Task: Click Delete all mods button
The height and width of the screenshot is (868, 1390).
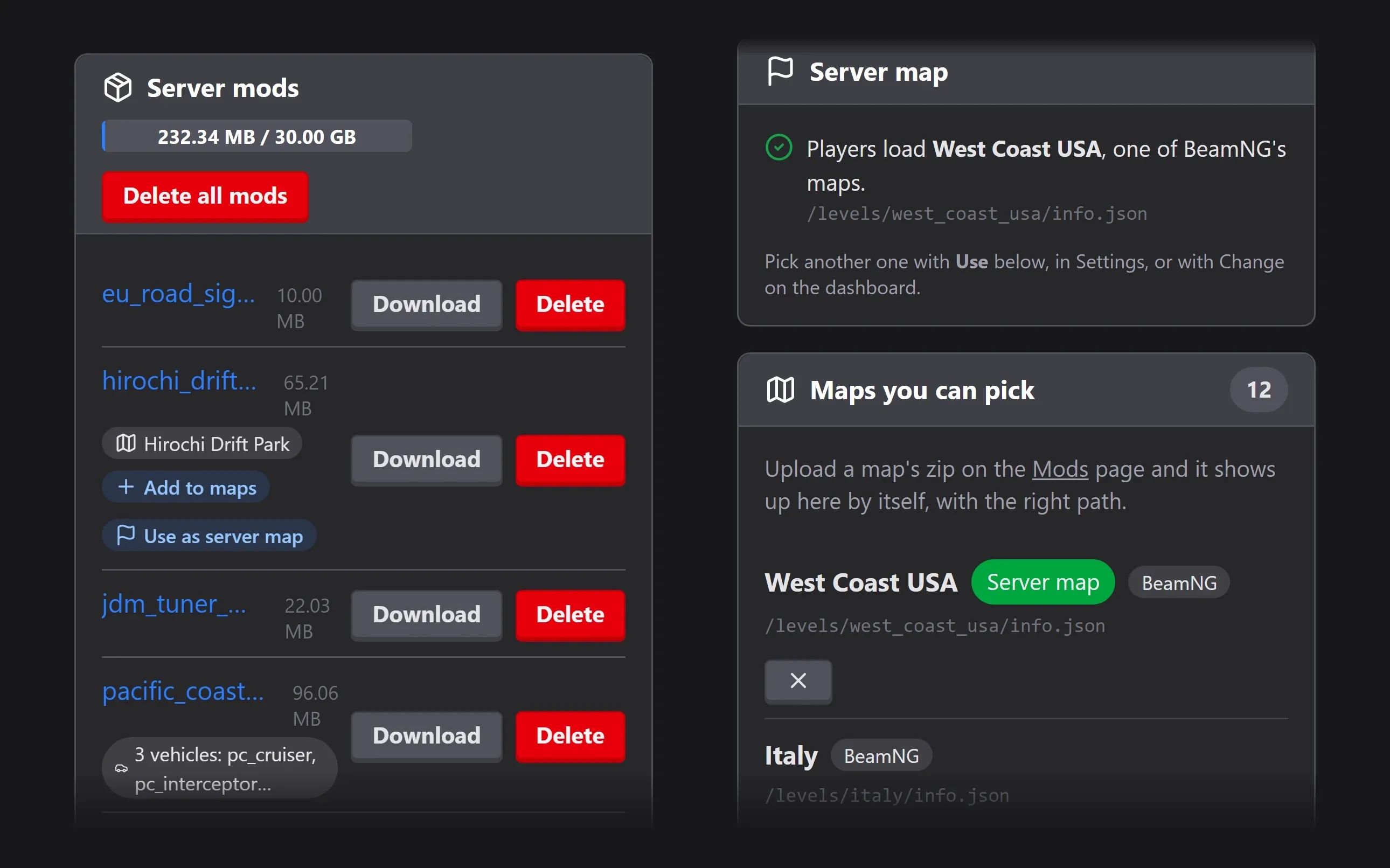Action: click(205, 196)
